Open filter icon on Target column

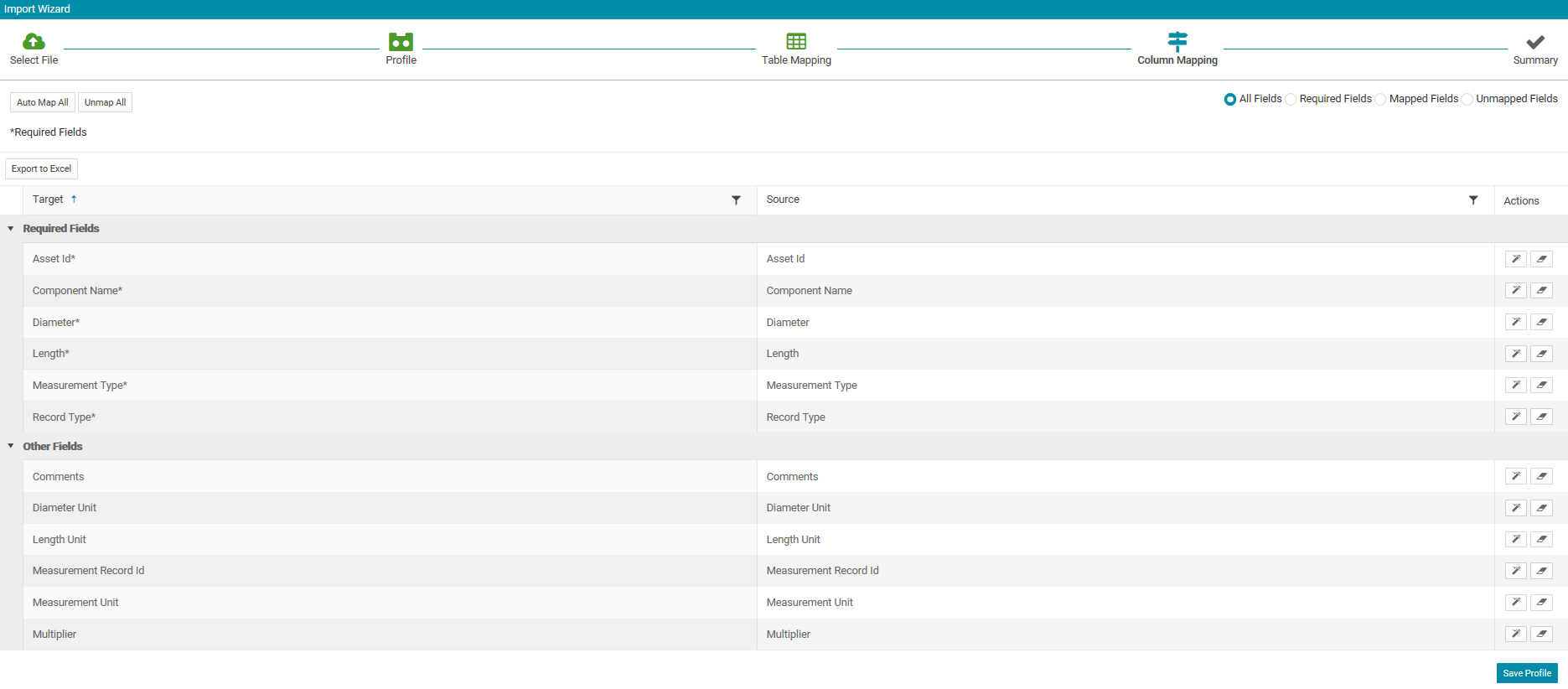click(x=736, y=200)
